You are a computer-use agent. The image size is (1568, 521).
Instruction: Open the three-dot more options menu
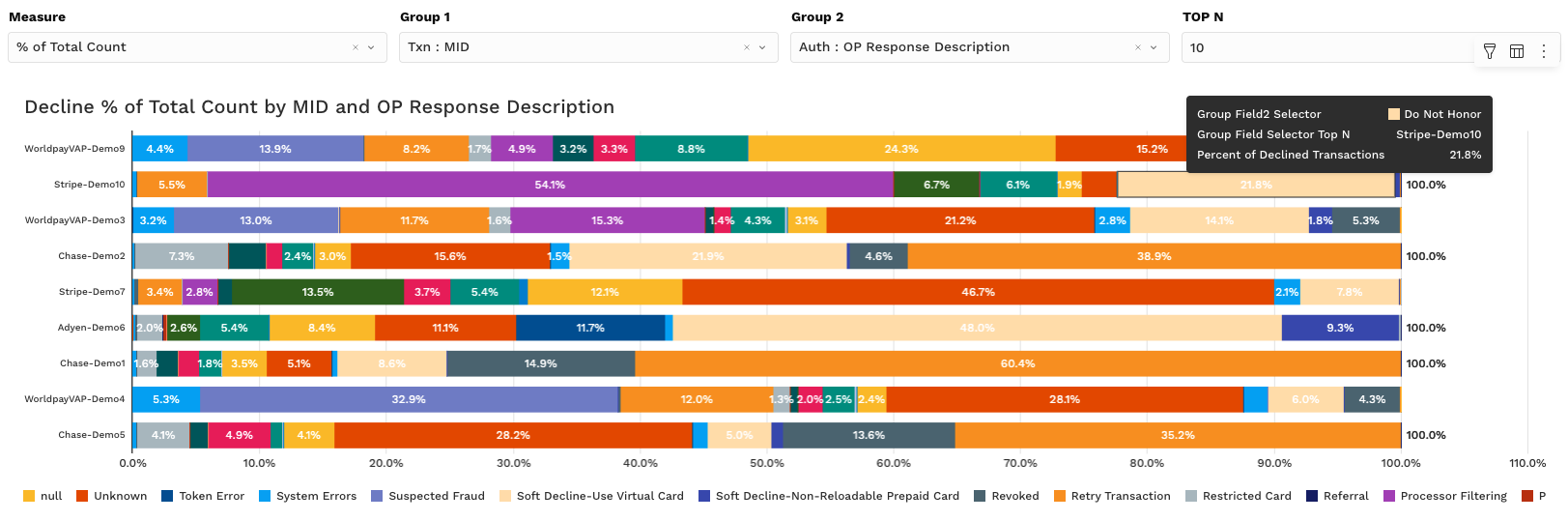point(1544,51)
